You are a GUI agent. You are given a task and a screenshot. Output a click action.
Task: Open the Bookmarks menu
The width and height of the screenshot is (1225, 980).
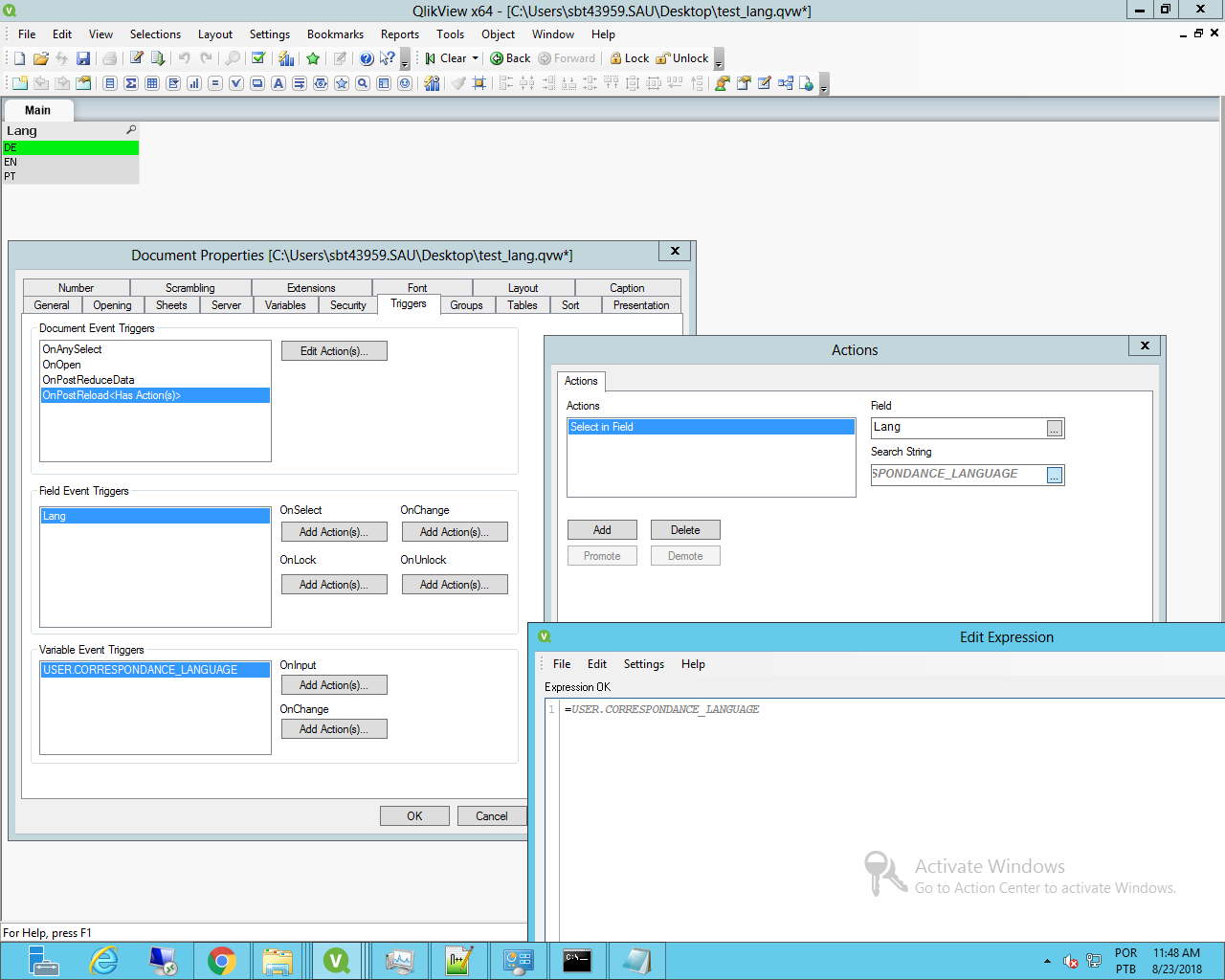coord(335,34)
